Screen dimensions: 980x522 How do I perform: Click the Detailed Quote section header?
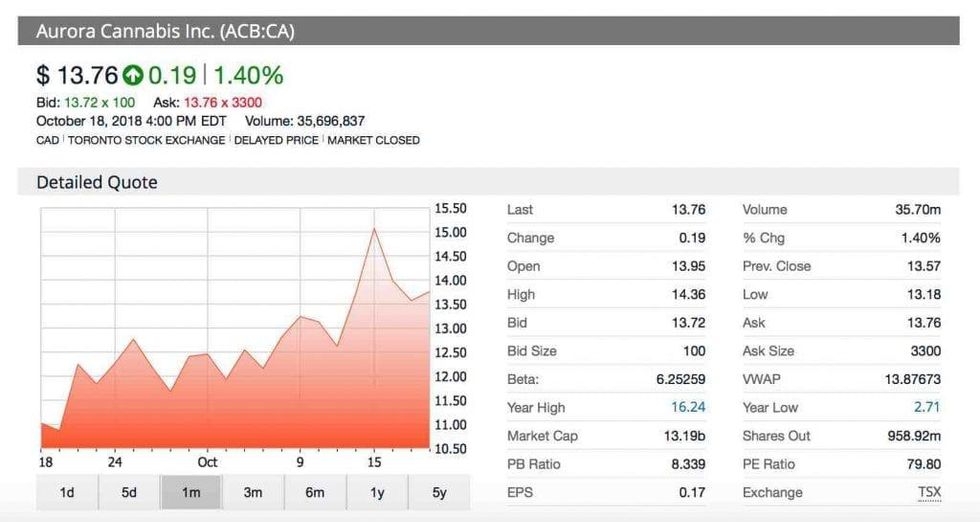pos(97,182)
